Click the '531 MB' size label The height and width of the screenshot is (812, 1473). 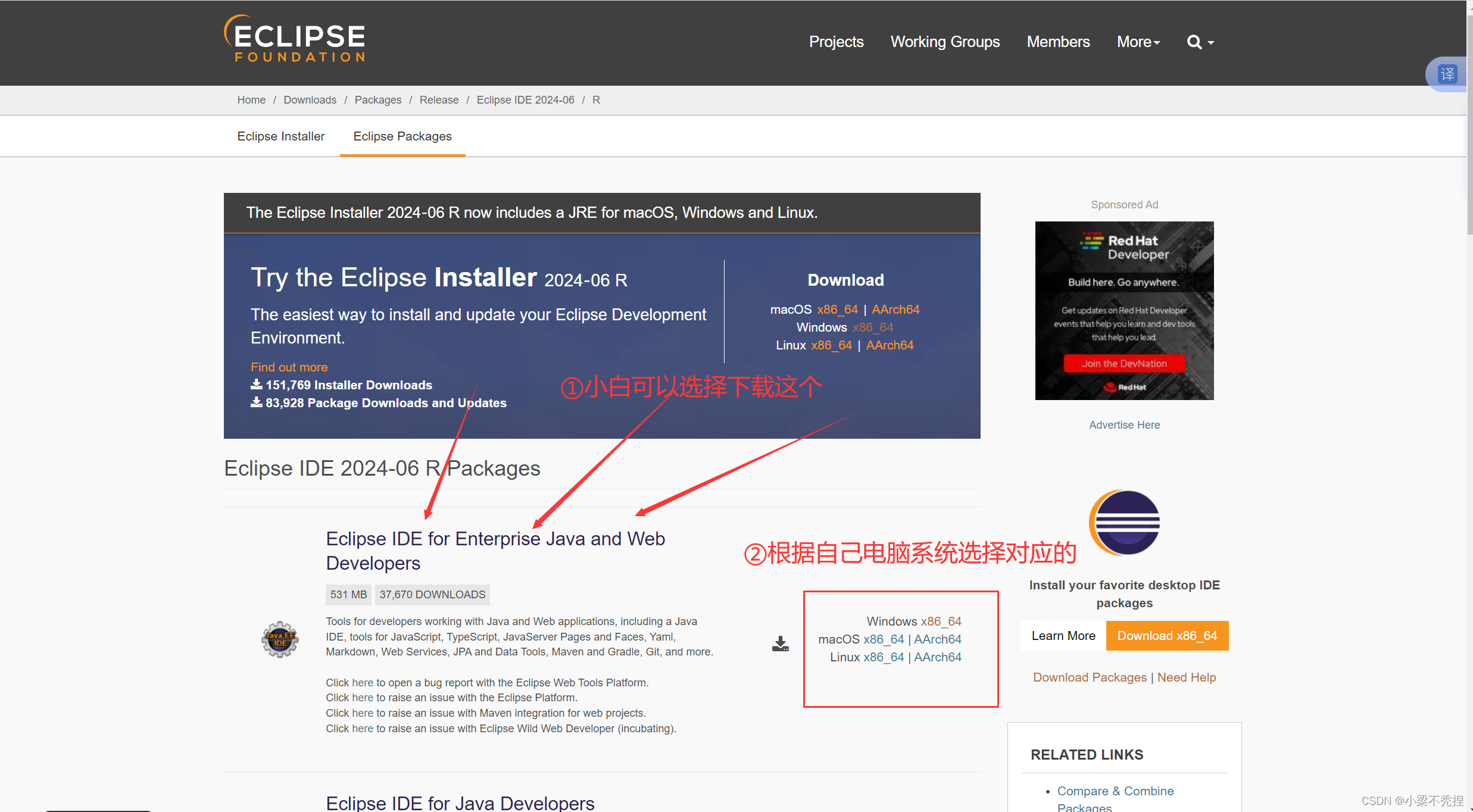coord(348,595)
